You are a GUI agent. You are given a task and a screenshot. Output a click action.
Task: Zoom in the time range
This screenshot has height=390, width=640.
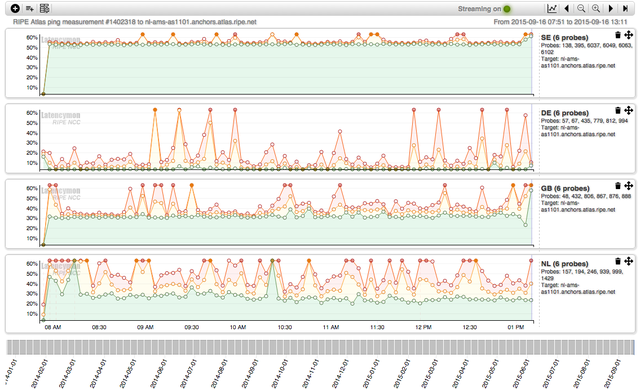pos(596,8)
